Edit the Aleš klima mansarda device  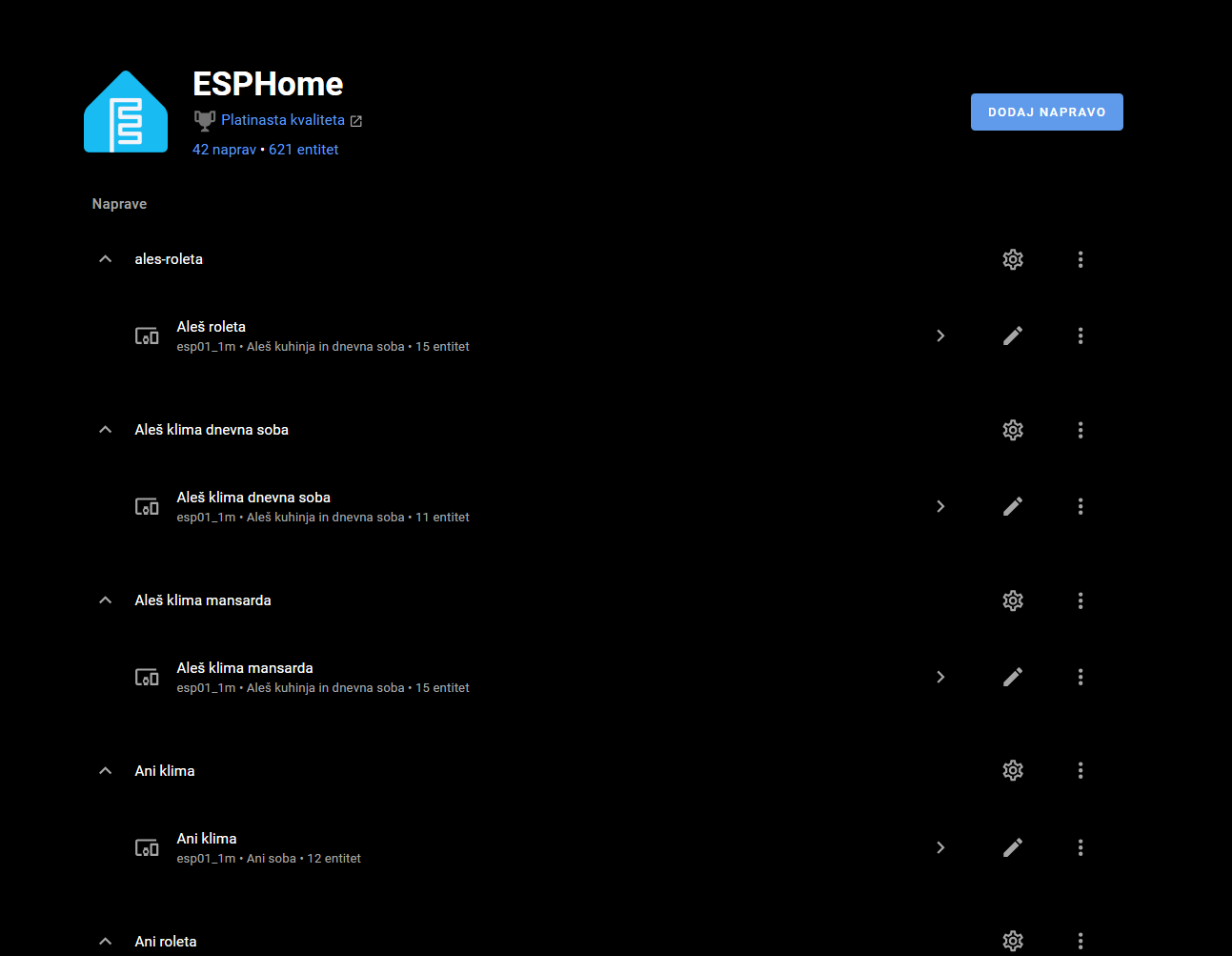1013,677
